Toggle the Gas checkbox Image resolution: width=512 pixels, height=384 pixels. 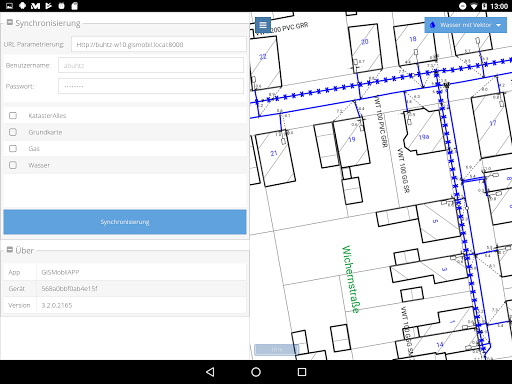[x=13, y=148]
